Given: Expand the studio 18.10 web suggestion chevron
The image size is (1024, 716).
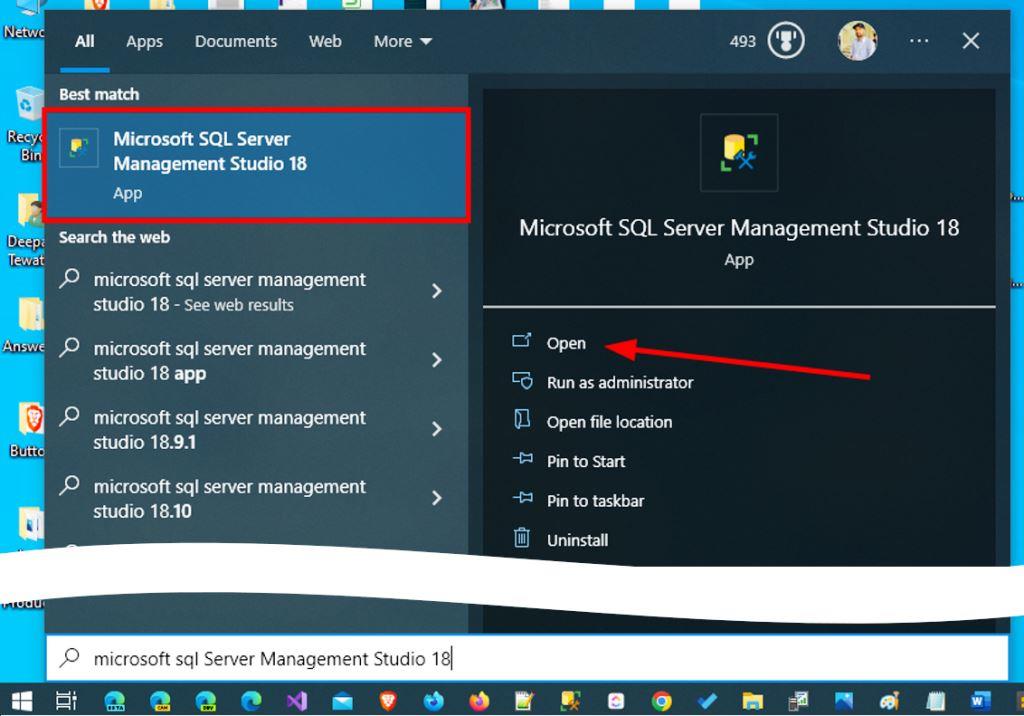Looking at the screenshot, I should pos(437,498).
